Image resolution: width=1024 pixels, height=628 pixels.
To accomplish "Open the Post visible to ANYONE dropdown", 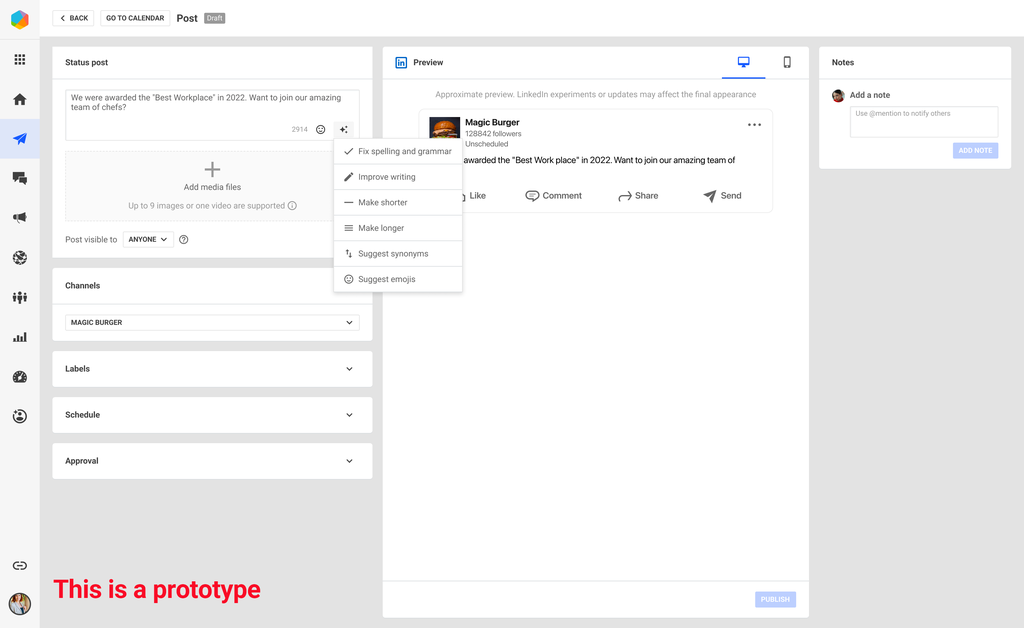I will 148,240.
